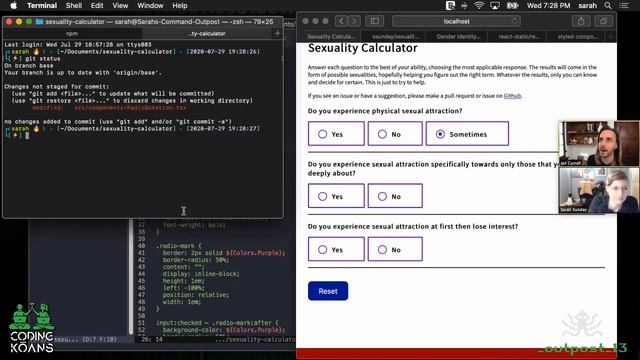The width and height of the screenshot is (640, 360).
Task: Open Spotlight search in menu bar
Action: coord(608,5)
